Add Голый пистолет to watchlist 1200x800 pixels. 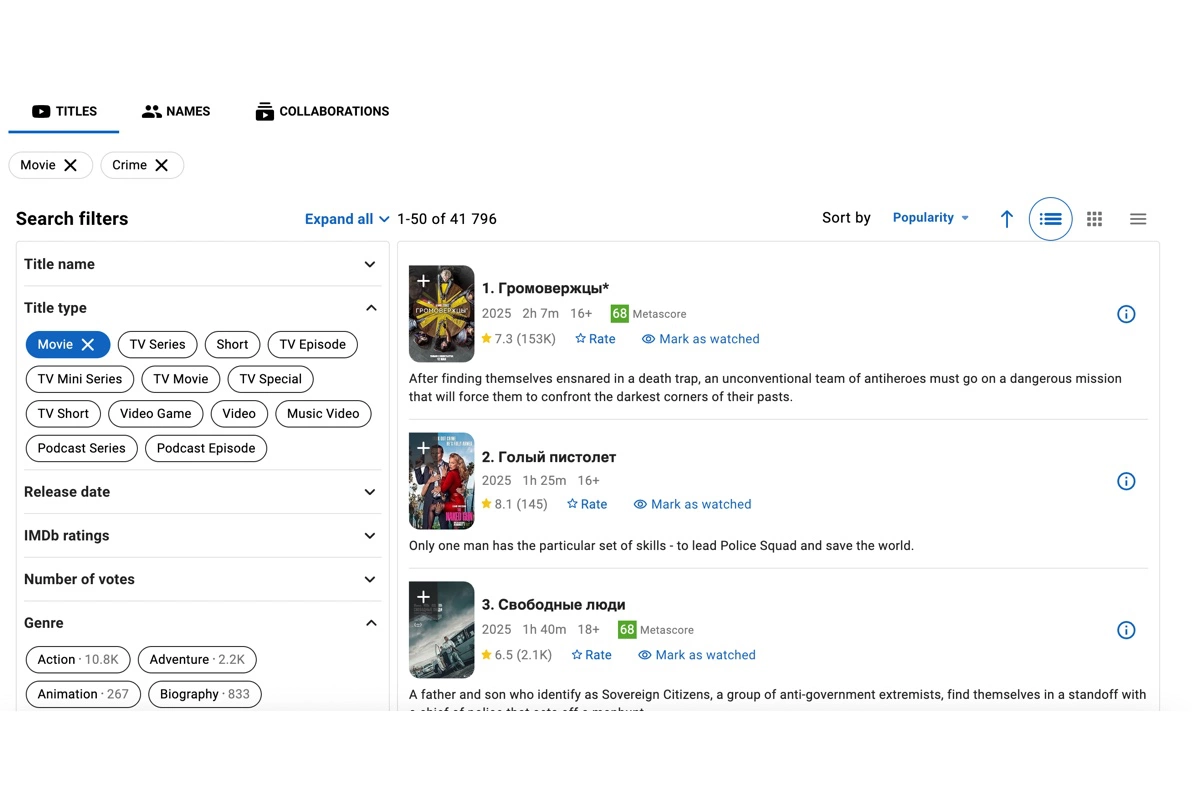pos(423,448)
